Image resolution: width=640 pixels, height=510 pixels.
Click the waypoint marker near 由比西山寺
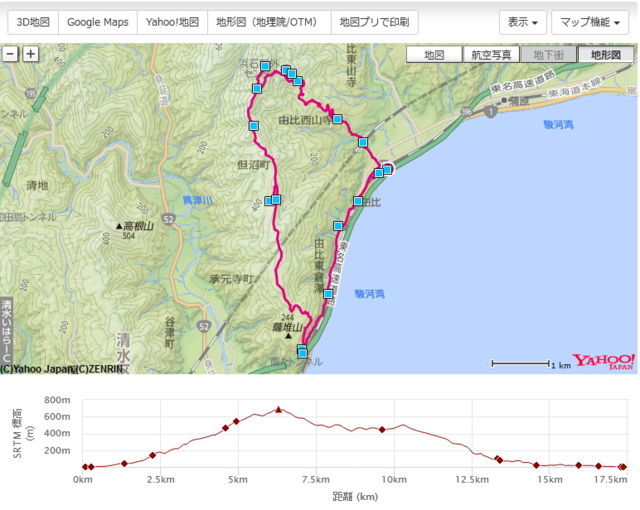(x=338, y=119)
